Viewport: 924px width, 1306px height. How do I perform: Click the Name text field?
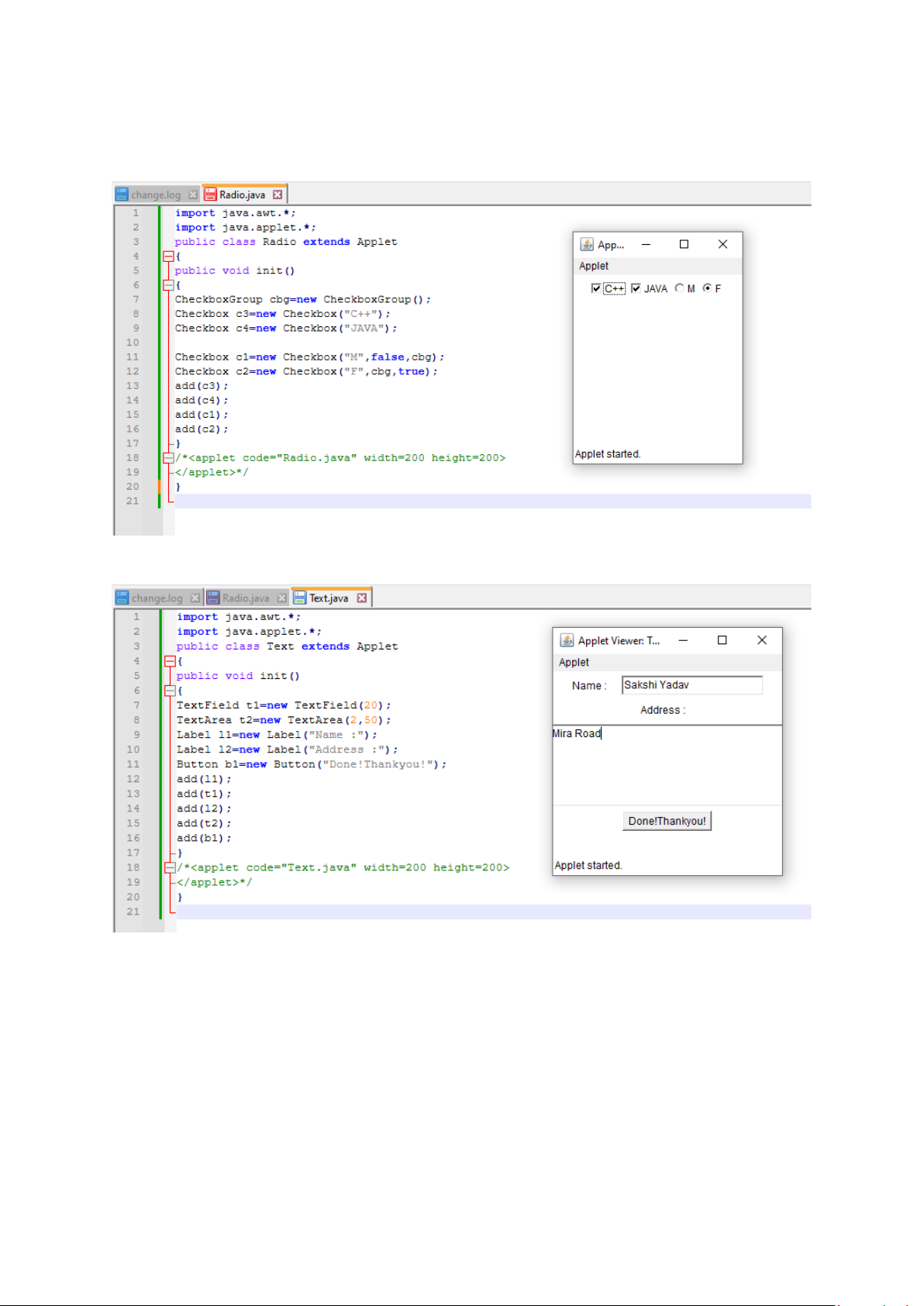[x=691, y=685]
